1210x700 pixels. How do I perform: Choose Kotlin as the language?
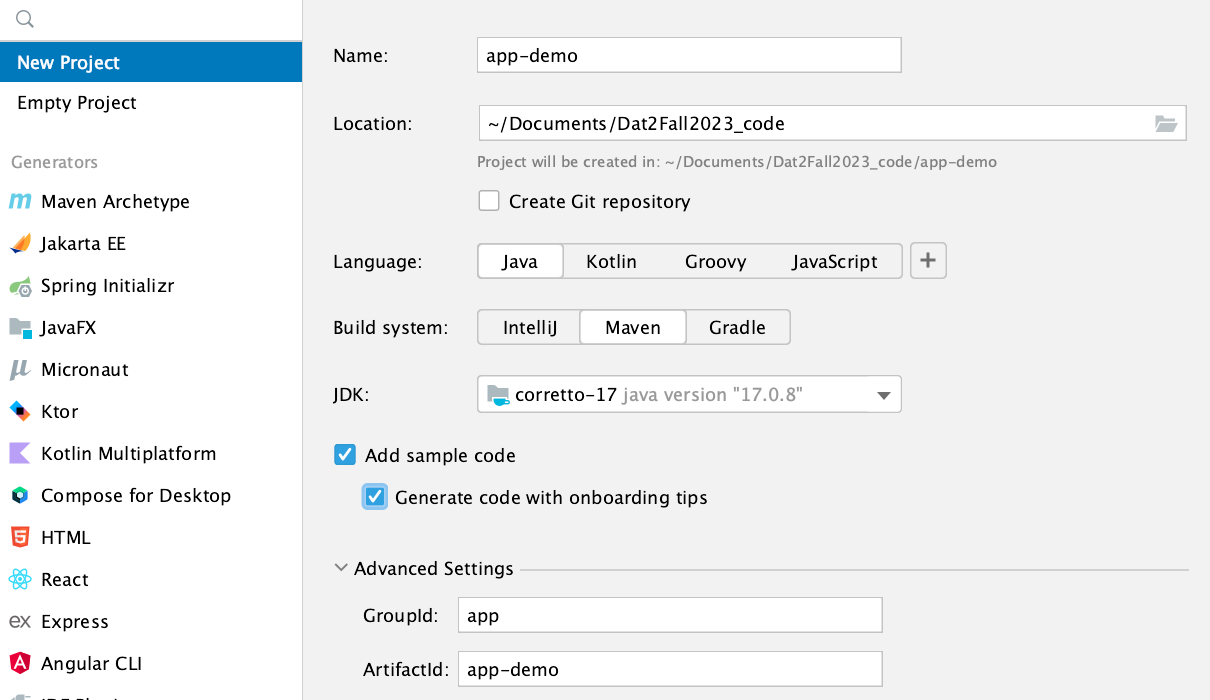point(611,262)
